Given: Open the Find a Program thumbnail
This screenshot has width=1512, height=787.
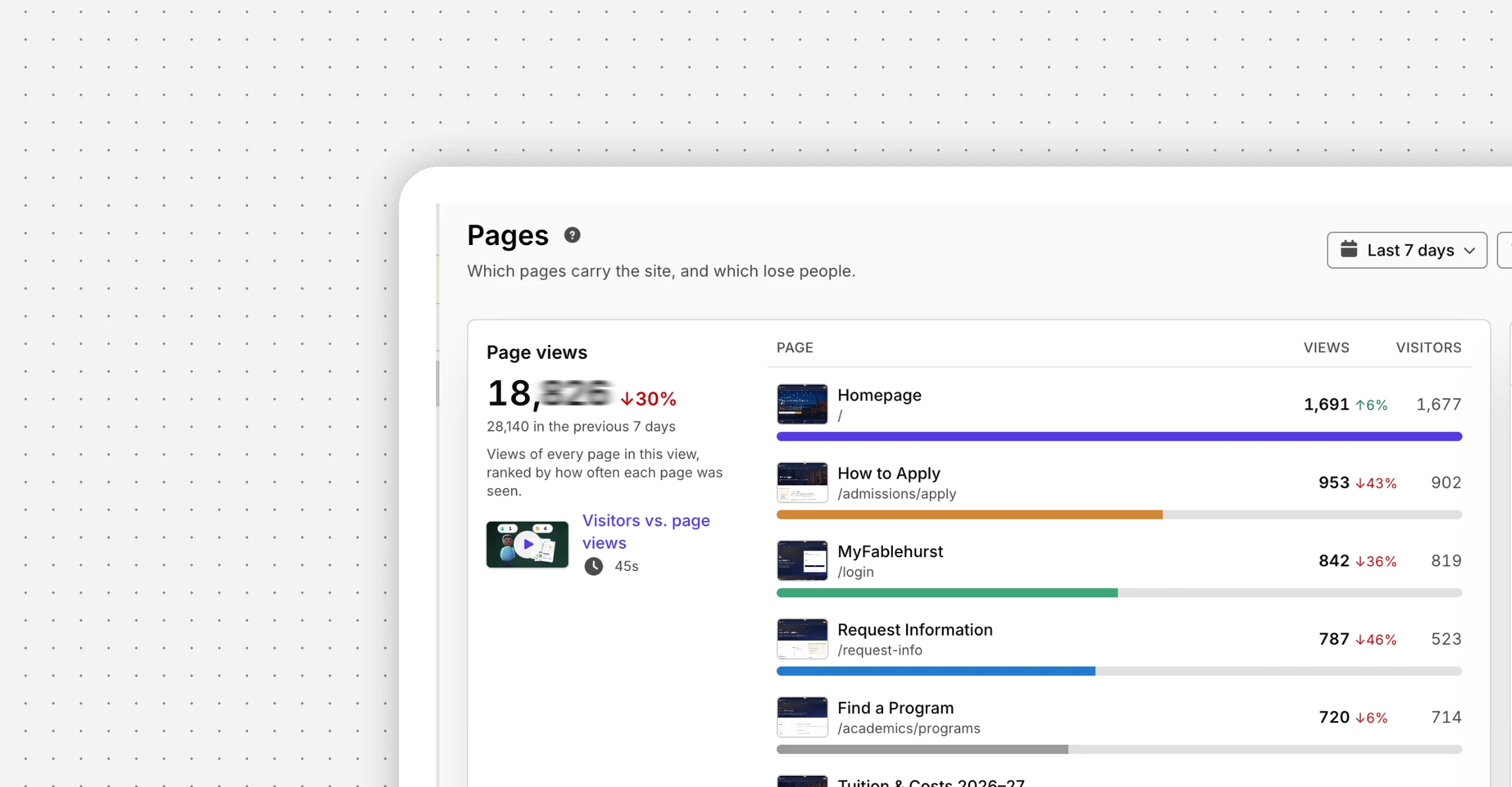Looking at the screenshot, I should (802, 717).
